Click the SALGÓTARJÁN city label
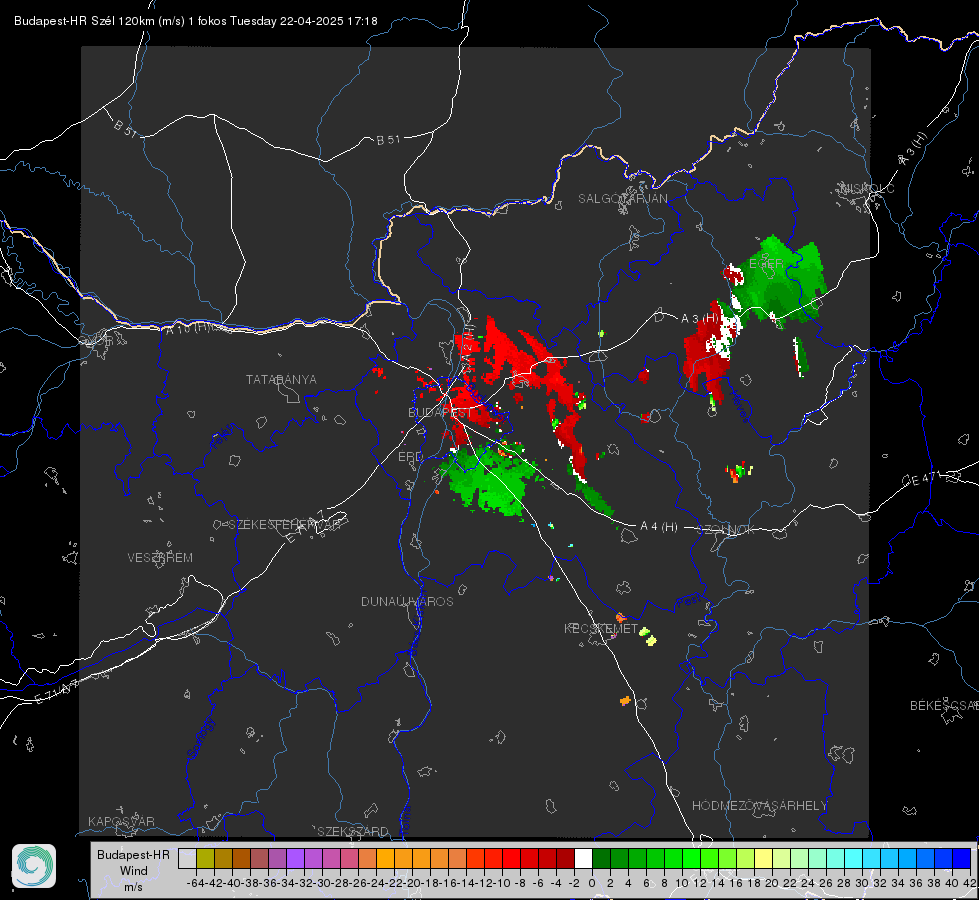Image resolution: width=979 pixels, height=900 pixels. tap(622, 199)
